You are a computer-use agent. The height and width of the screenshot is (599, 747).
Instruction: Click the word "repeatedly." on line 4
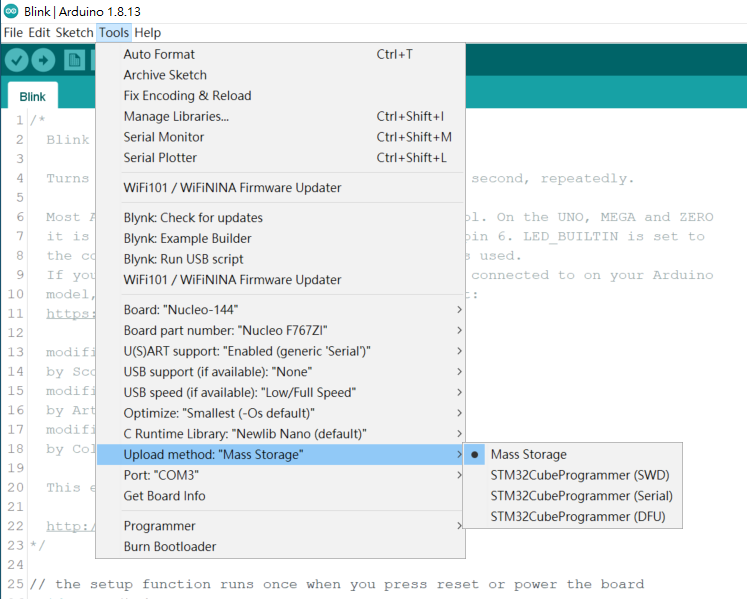click(587, 179)
